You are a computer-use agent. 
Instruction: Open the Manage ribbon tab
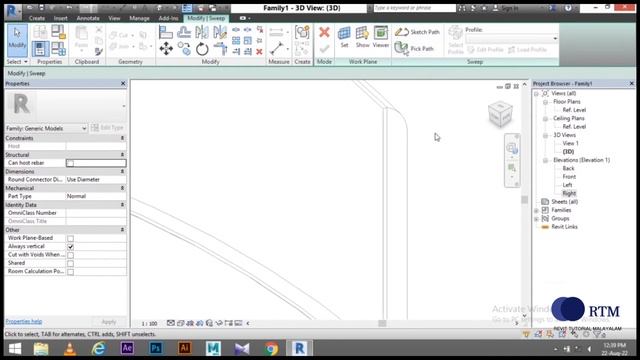click(139, 18)
